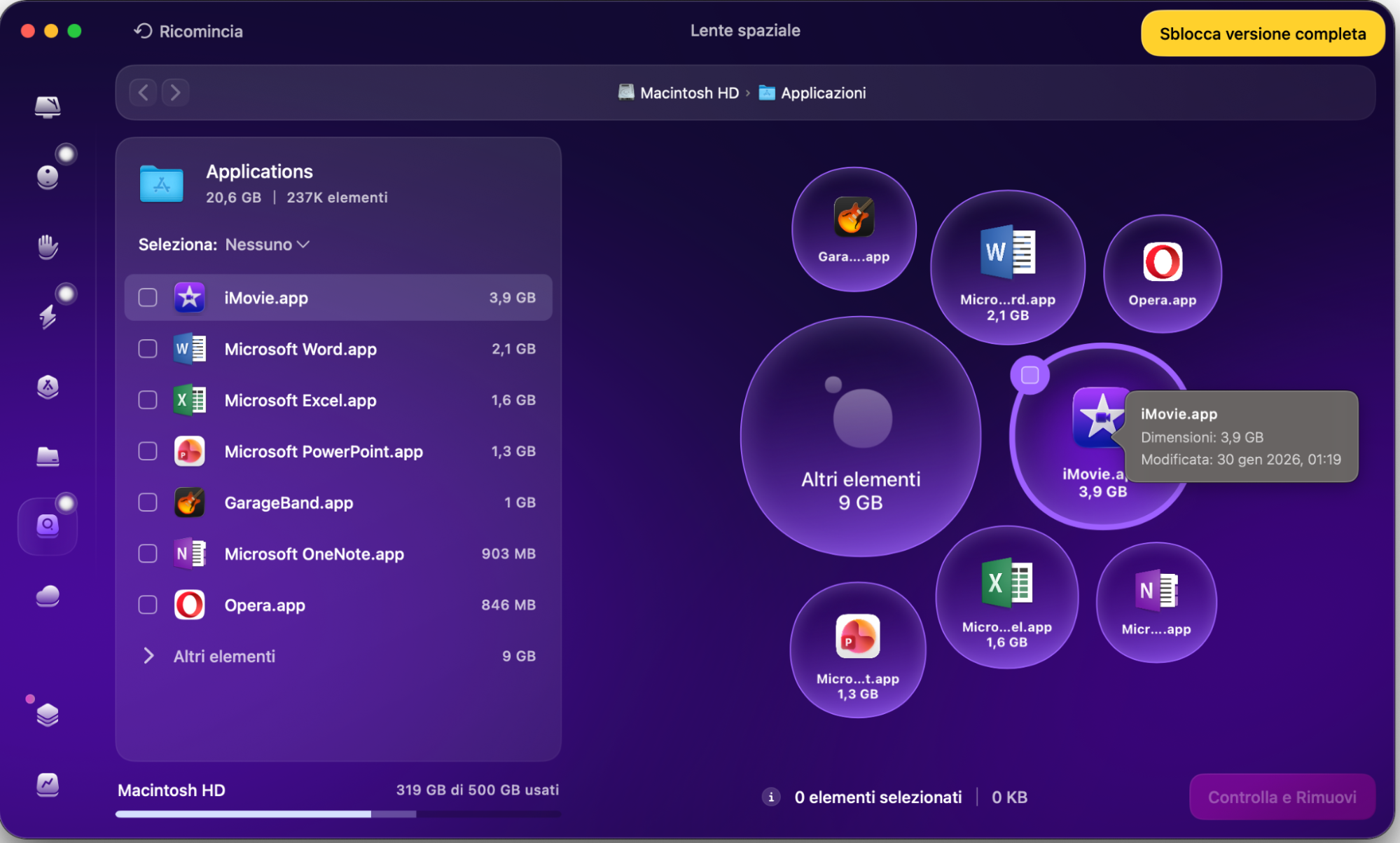Image resolution: width=1400 pixels, height=843 pixels.
Task: Open the Speed lightning module in the sidebar
Action: click(x=48, y=317)
